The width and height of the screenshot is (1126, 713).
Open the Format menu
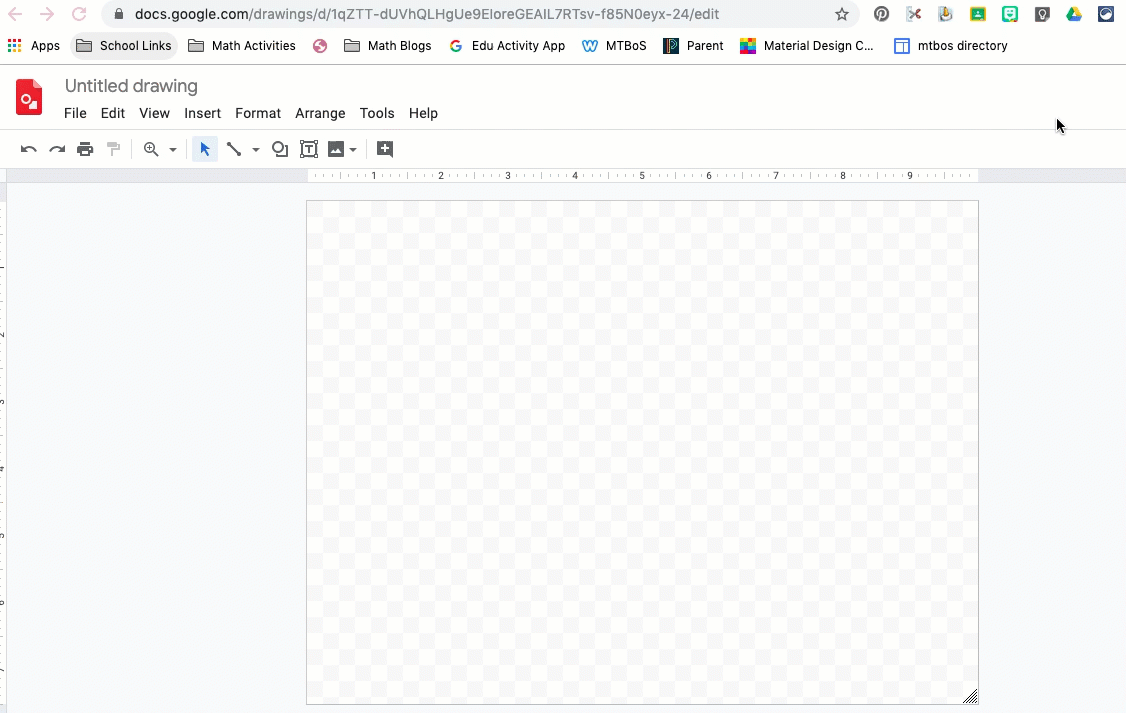(258, 113)
